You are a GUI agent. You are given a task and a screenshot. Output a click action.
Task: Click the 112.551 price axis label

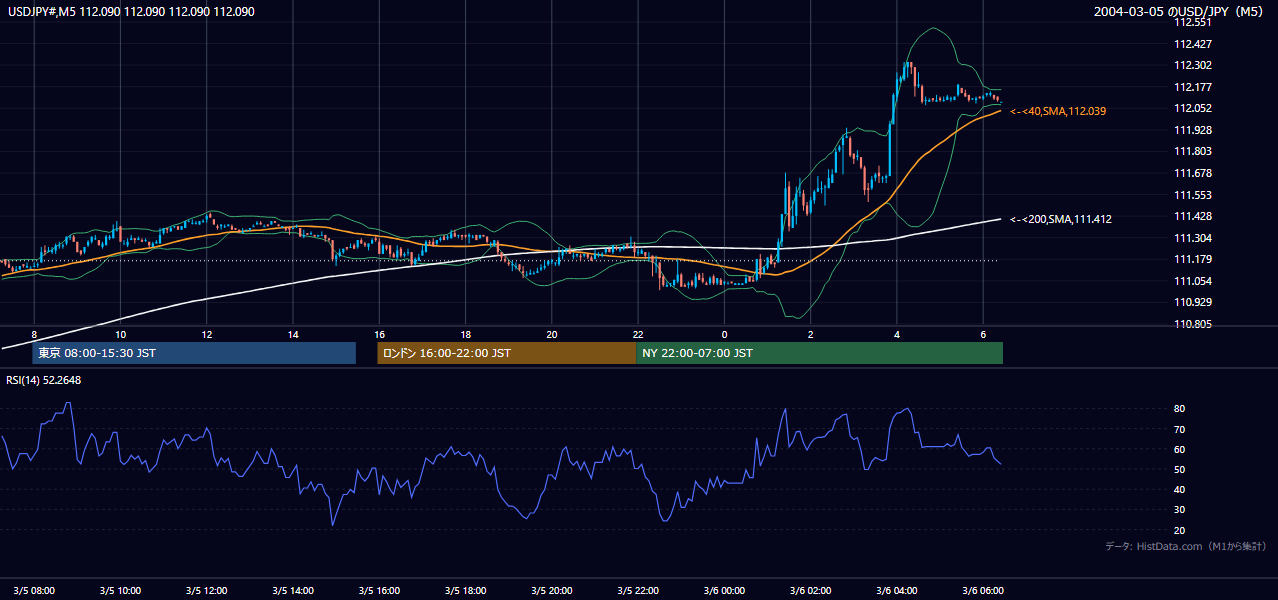pyautogui.click(x=1193, y=22)
